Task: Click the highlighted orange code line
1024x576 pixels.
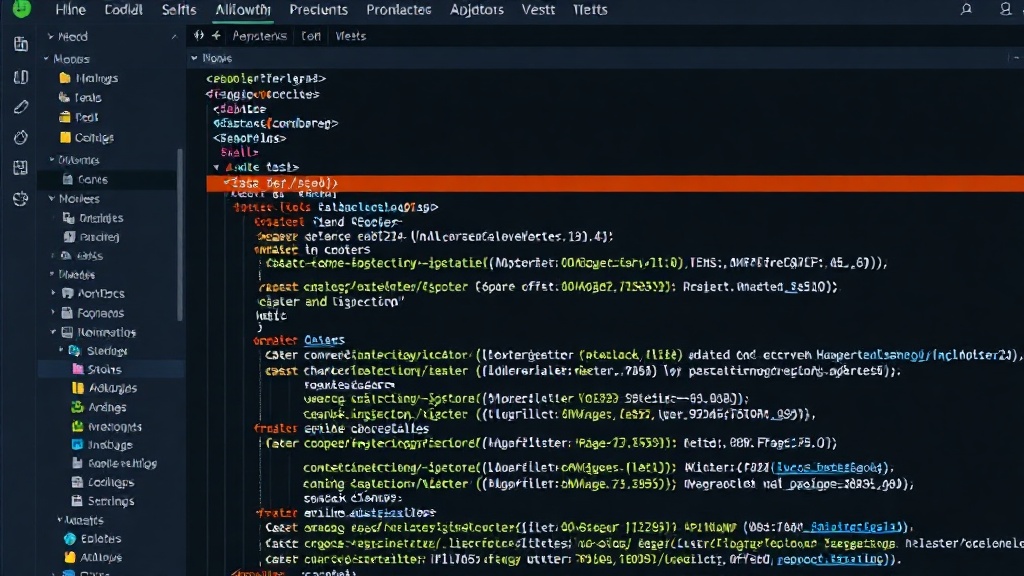Action: pyautogui.click(x=615, y=184)
